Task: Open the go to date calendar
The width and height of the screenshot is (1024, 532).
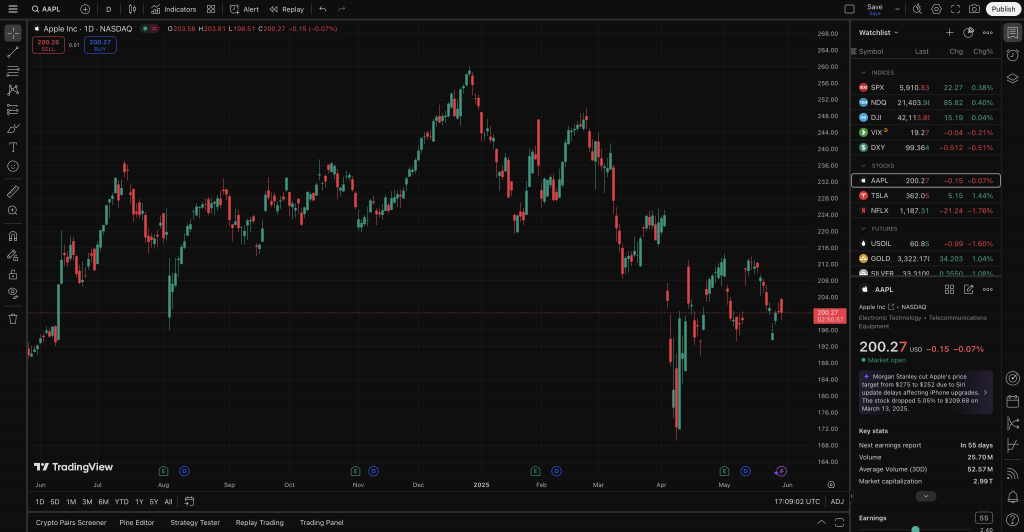Action: point(189,501)
